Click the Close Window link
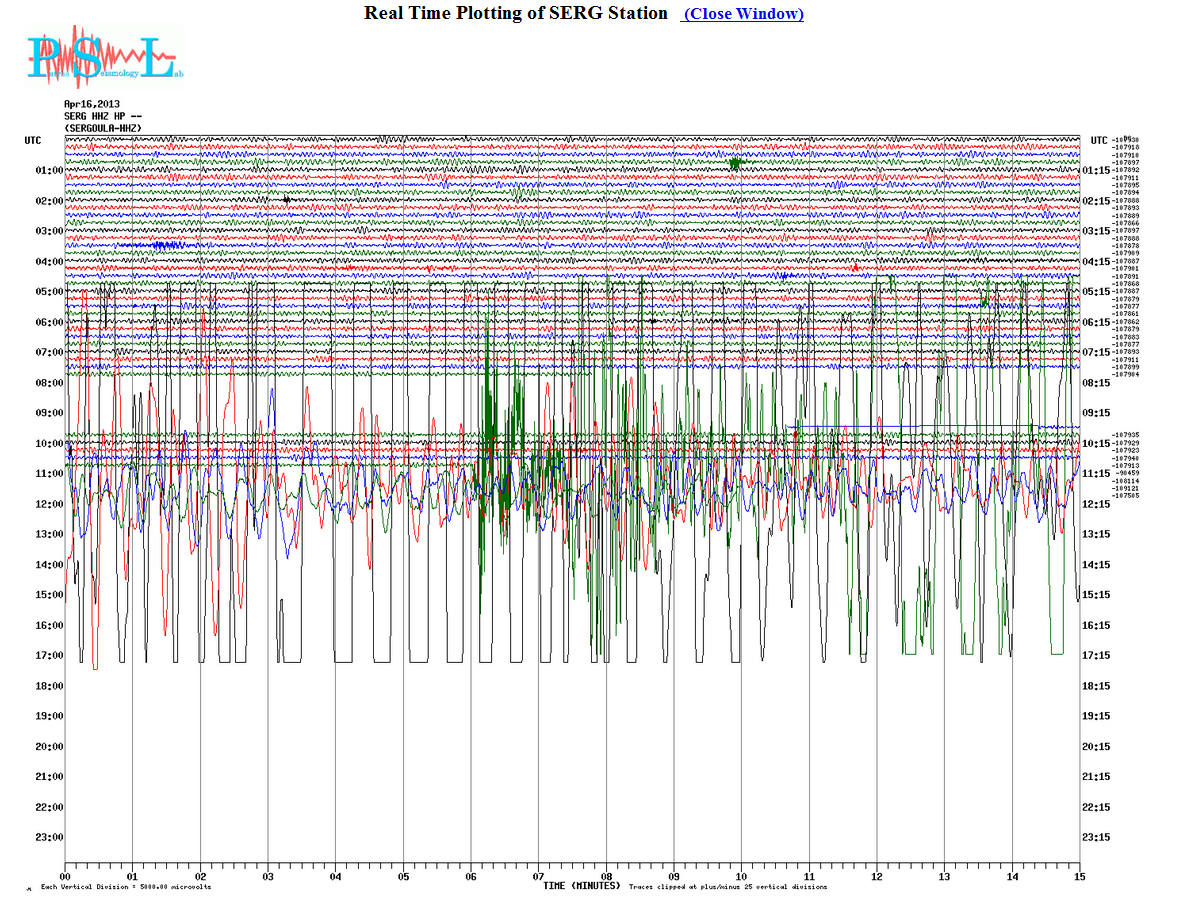Screen dimensions: 1183x901 click(743, 14)
